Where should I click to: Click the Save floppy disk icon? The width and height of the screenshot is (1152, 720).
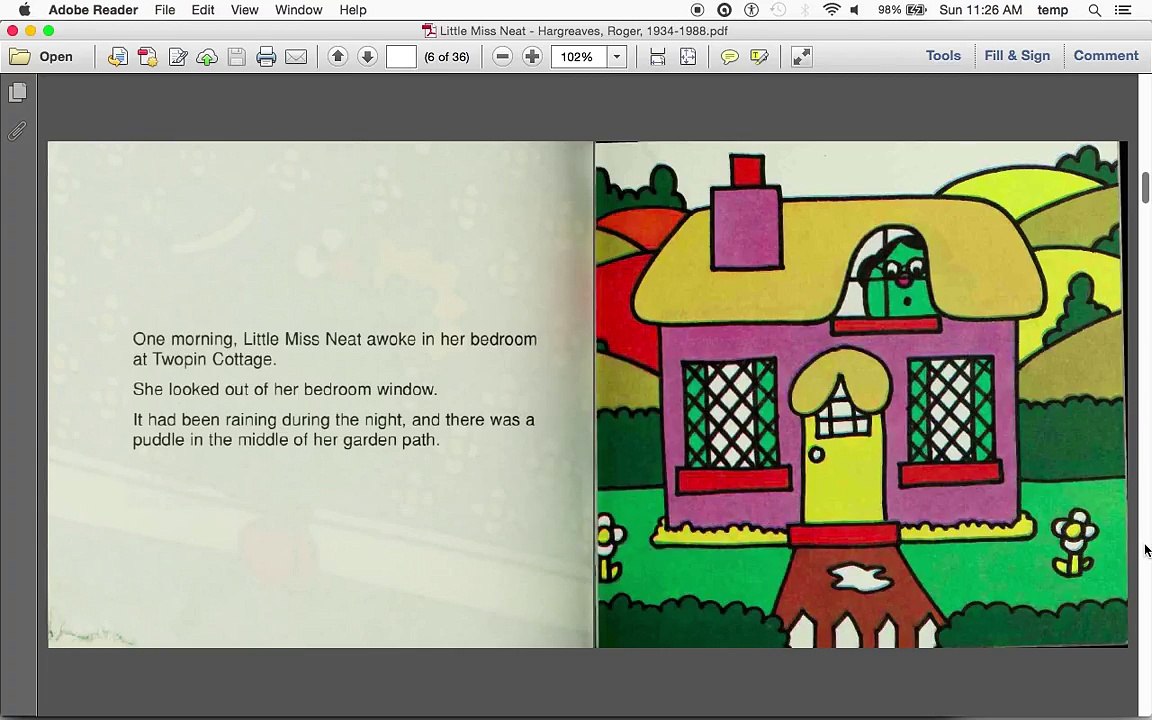(237, 57)
